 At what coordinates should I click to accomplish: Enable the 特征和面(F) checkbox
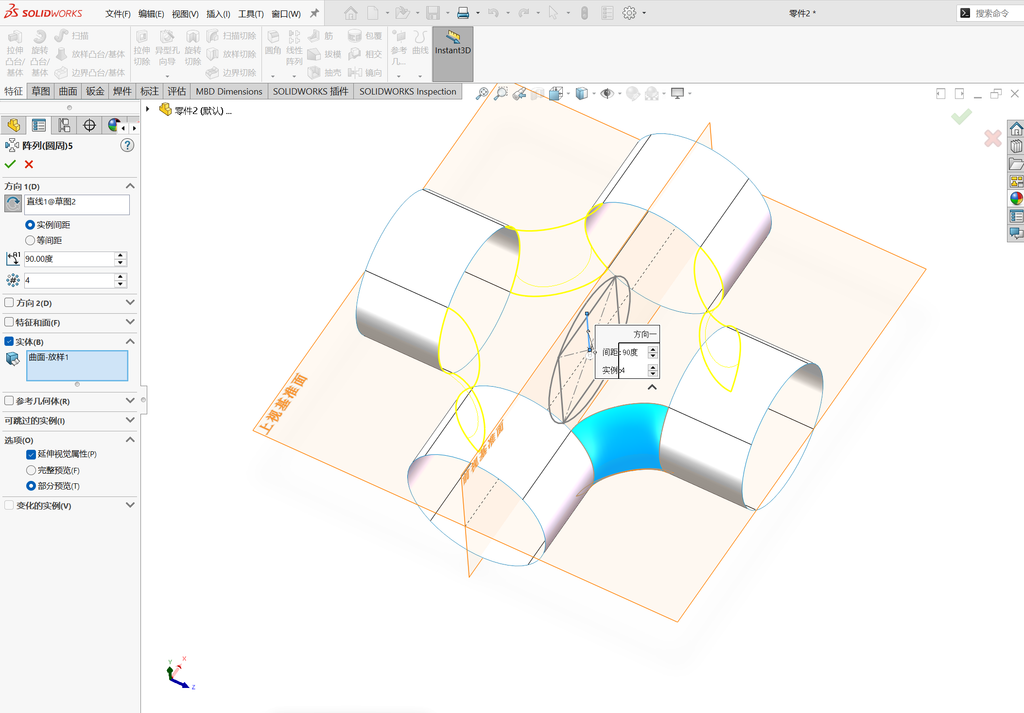click(9, 323)
